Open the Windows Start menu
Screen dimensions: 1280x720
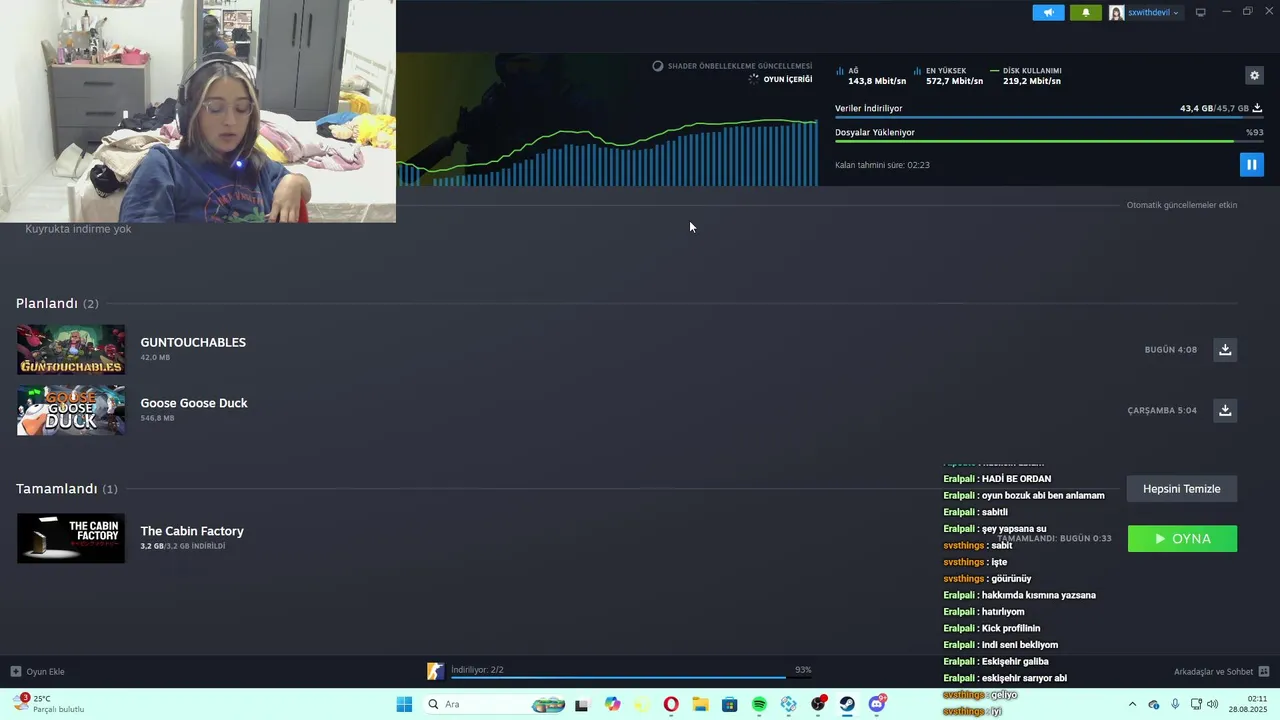(x=404, y=704)
